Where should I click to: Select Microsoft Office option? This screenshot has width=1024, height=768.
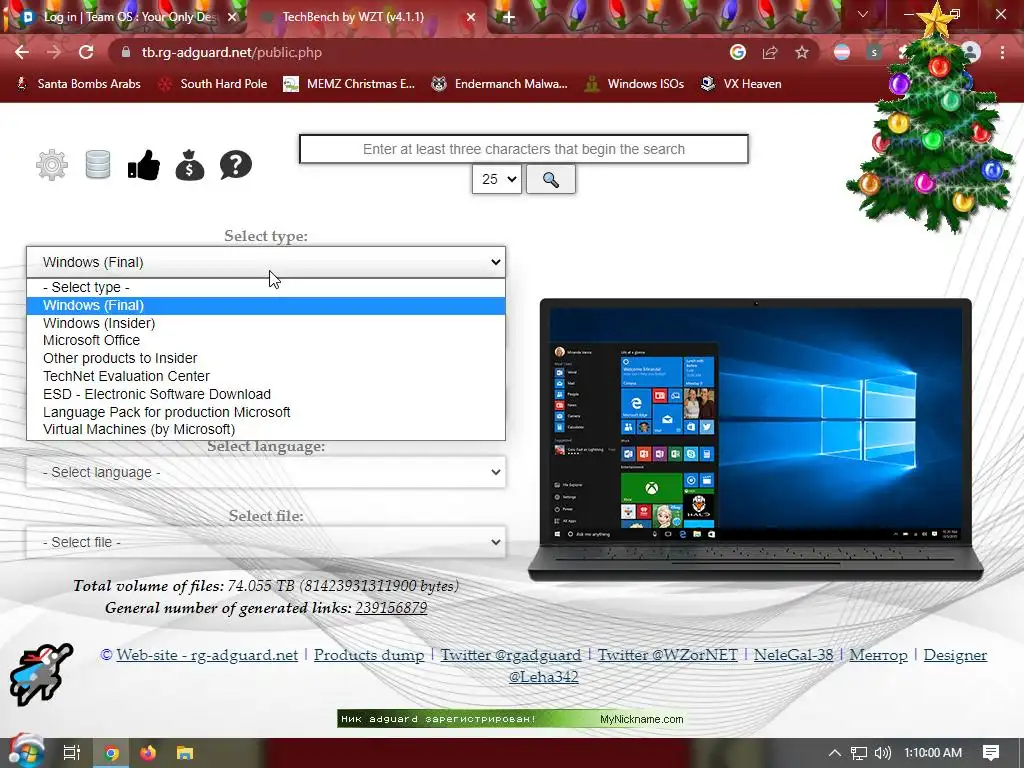point(266,340)
